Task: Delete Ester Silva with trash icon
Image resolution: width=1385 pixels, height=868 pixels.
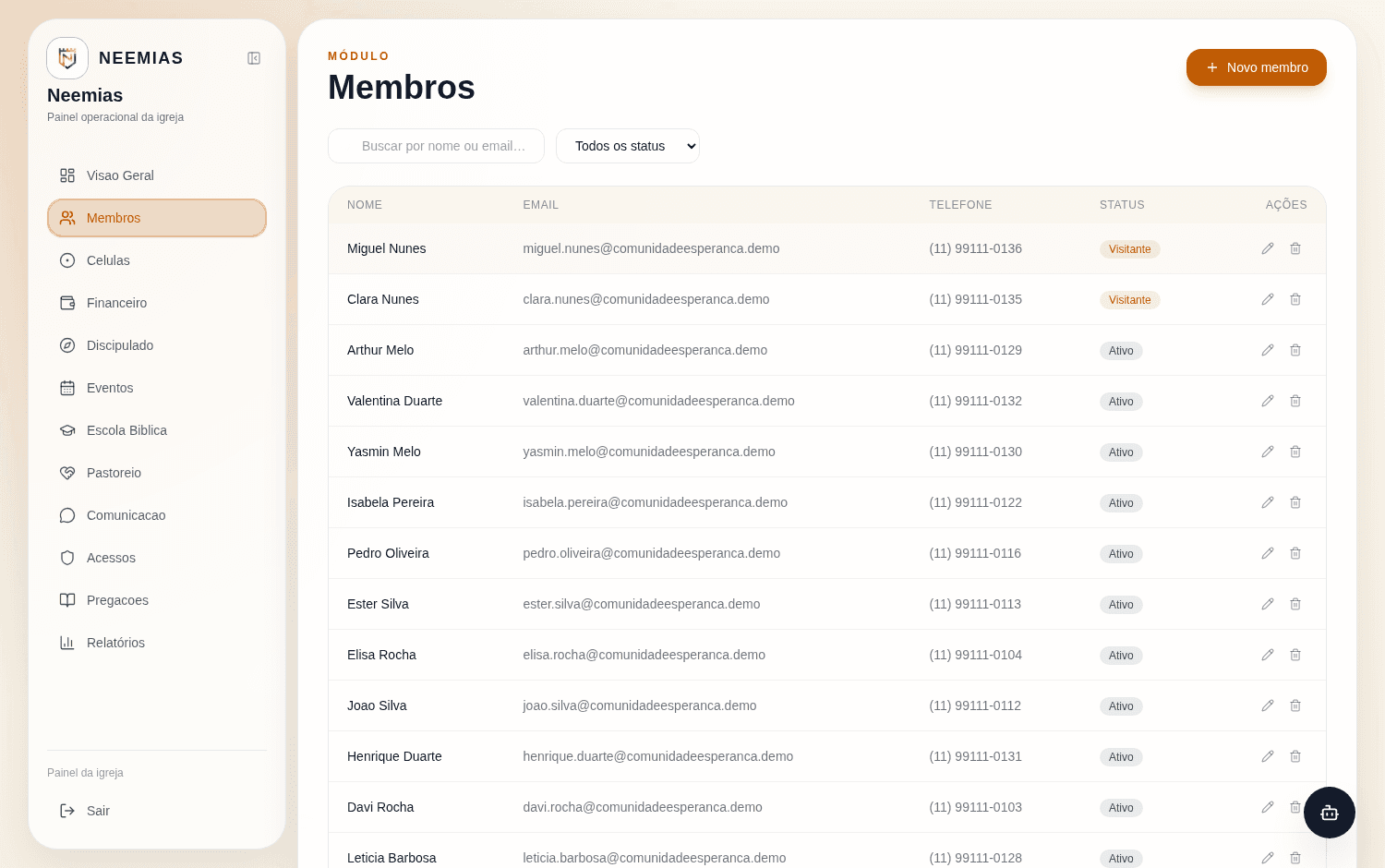Action: point(1295,604)
